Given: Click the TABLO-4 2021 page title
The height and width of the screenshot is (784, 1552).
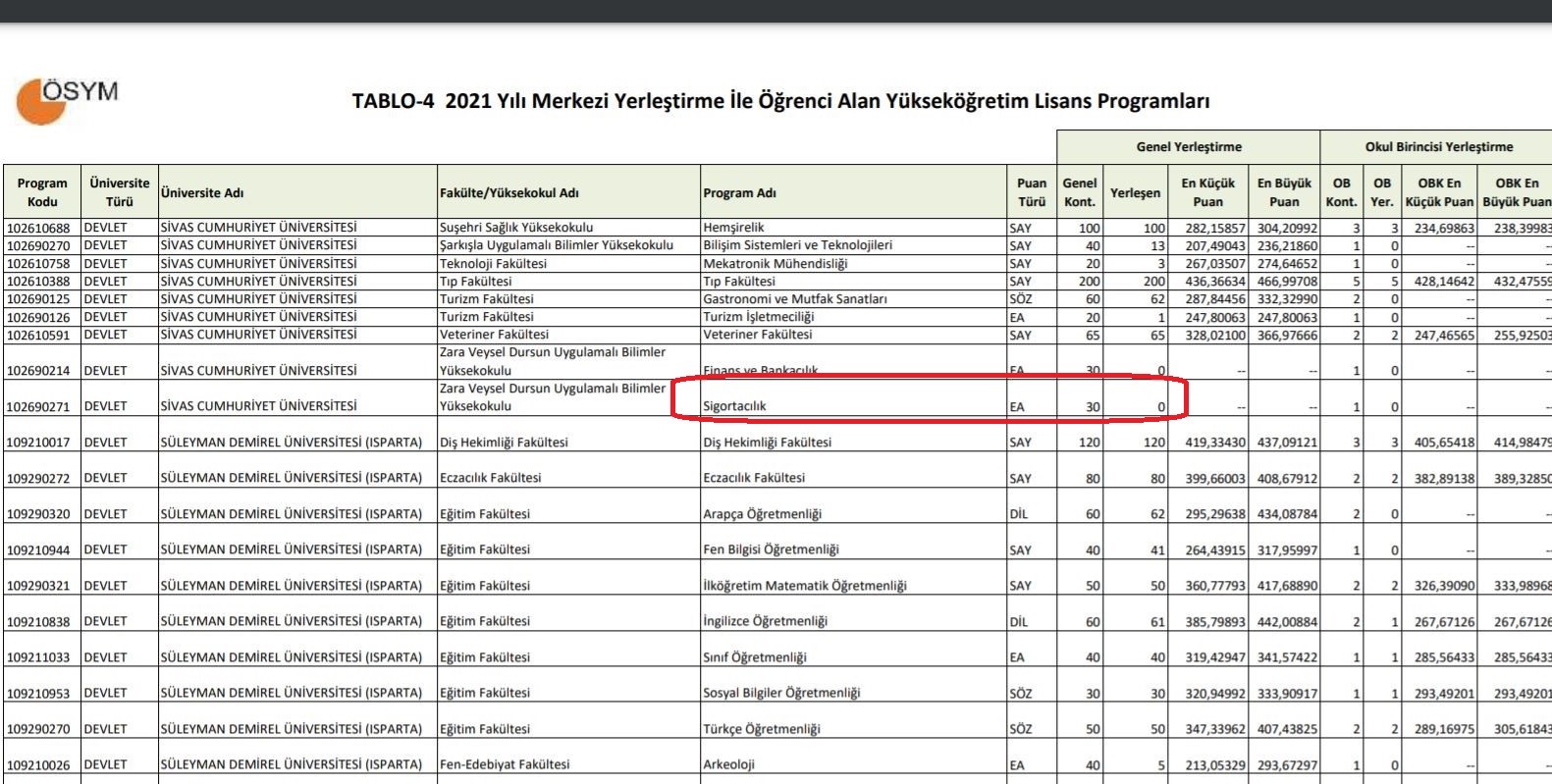Looking at the screenshot, I should coord(780,101).
